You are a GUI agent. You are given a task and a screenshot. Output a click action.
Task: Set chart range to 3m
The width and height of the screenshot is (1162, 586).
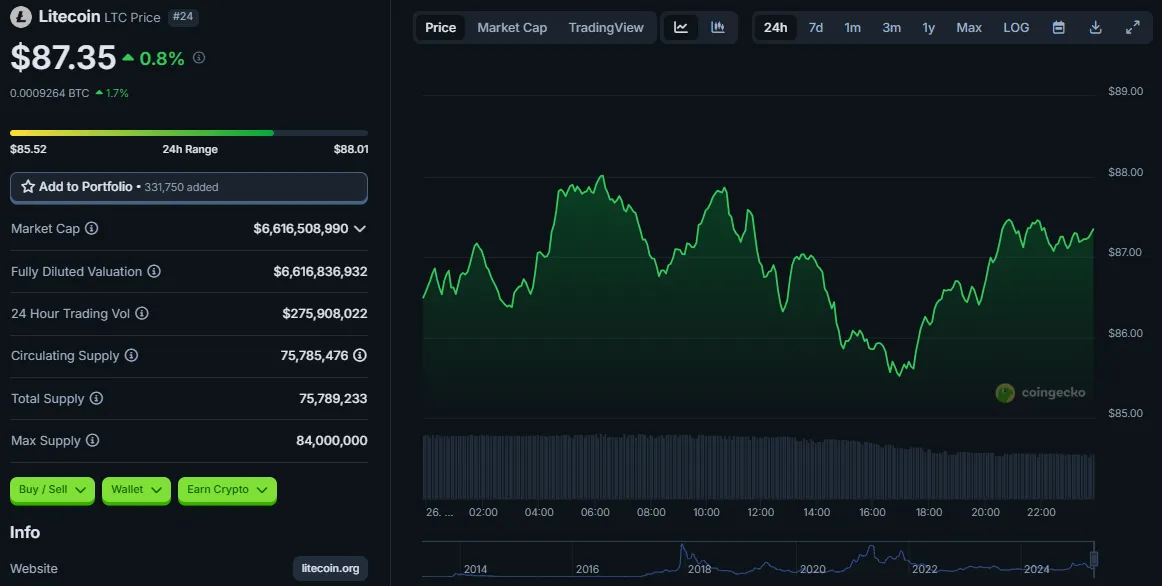click(x=892, y=27)
